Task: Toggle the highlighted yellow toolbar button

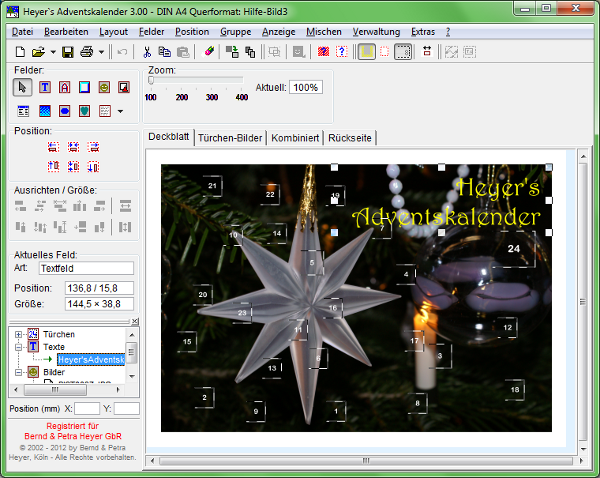Action: 367,51
